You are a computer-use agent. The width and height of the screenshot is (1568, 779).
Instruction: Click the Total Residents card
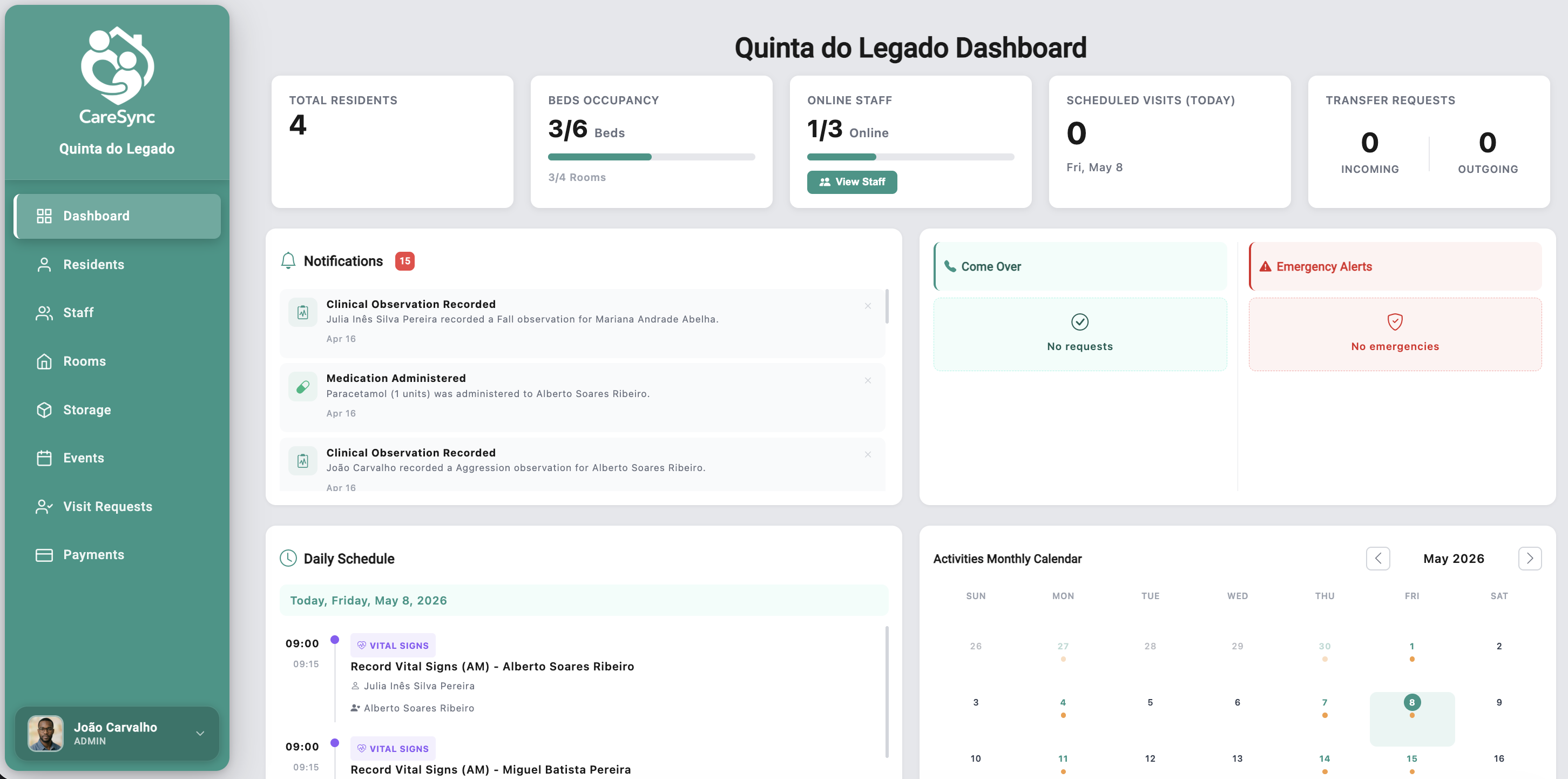click(392, 142)
